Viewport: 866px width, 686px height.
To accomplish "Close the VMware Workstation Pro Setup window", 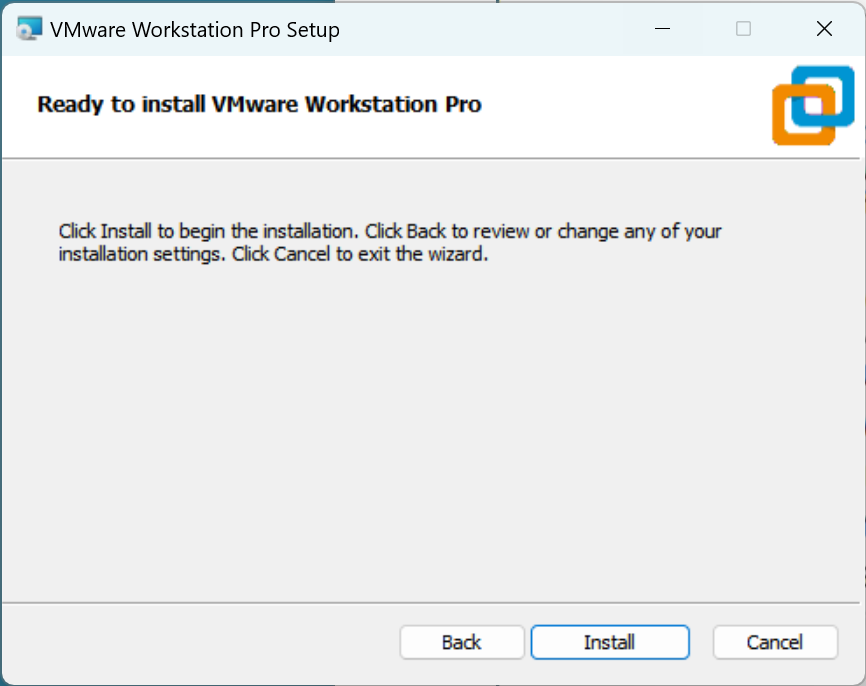I will pyautogui.click(x=824, y=29).
